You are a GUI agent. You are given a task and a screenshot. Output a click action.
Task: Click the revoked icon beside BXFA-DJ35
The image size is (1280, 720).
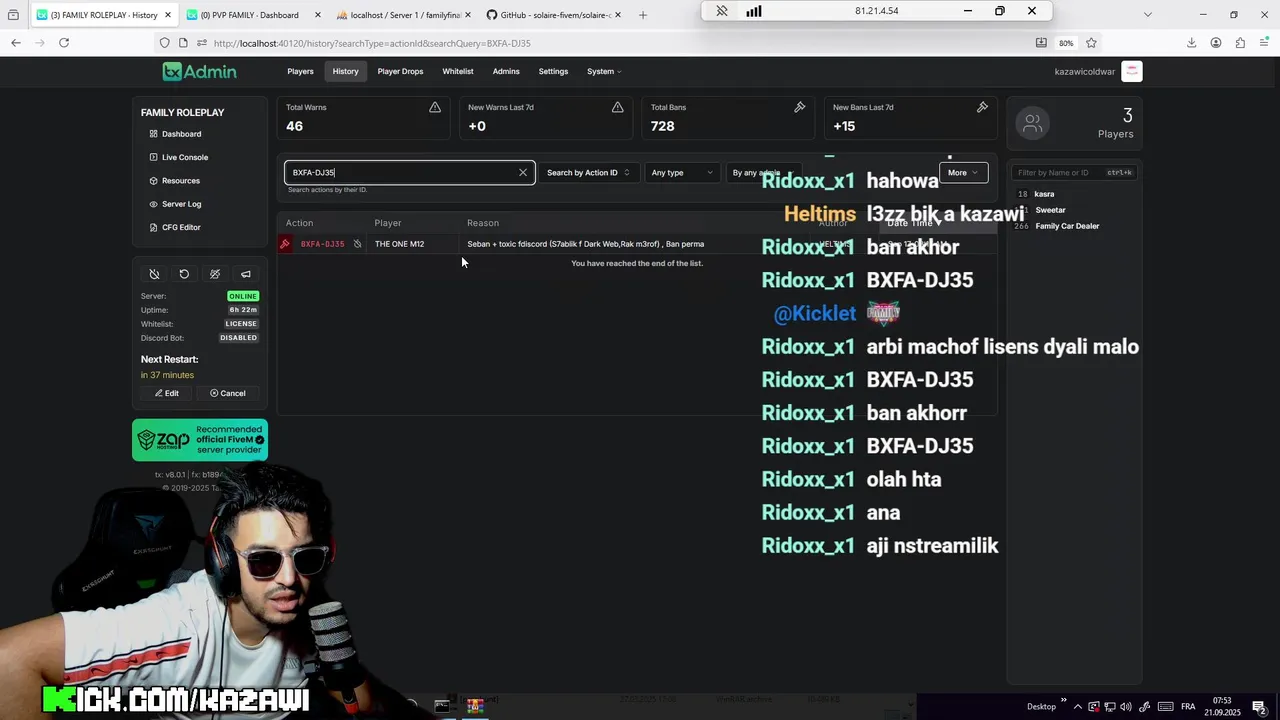click(357, 244)
